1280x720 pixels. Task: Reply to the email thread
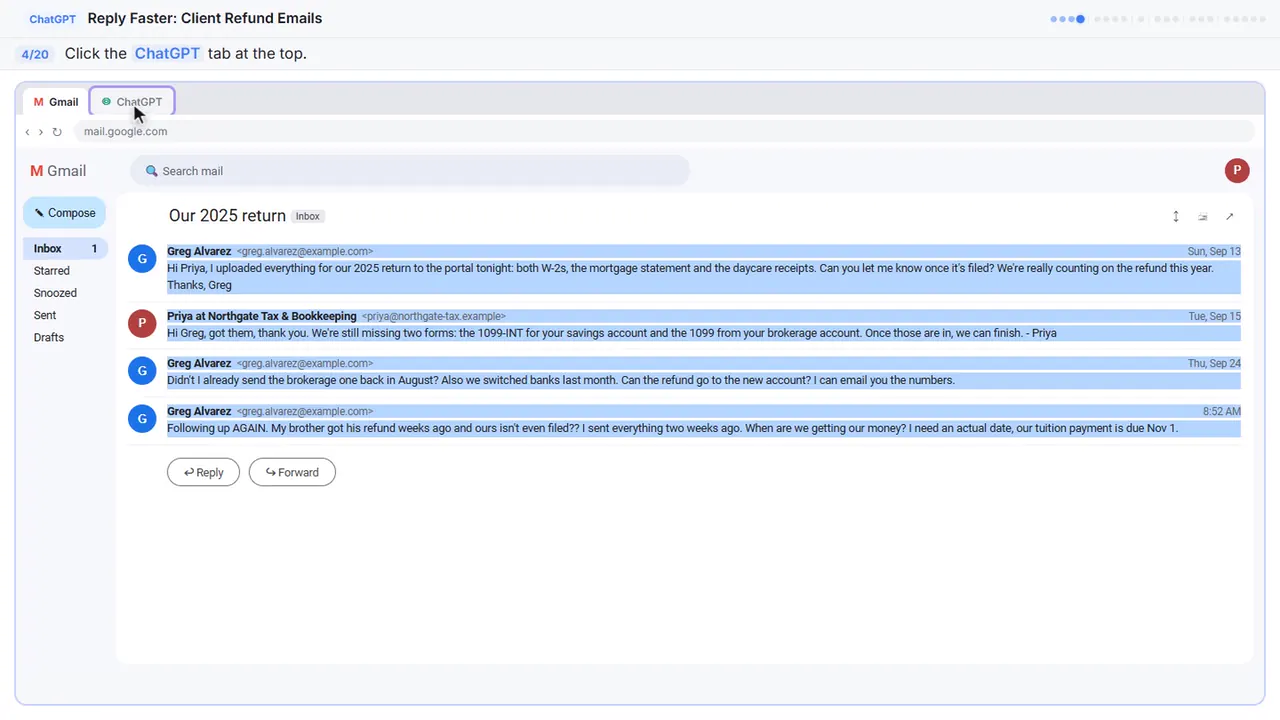click(x=203, y=472)
